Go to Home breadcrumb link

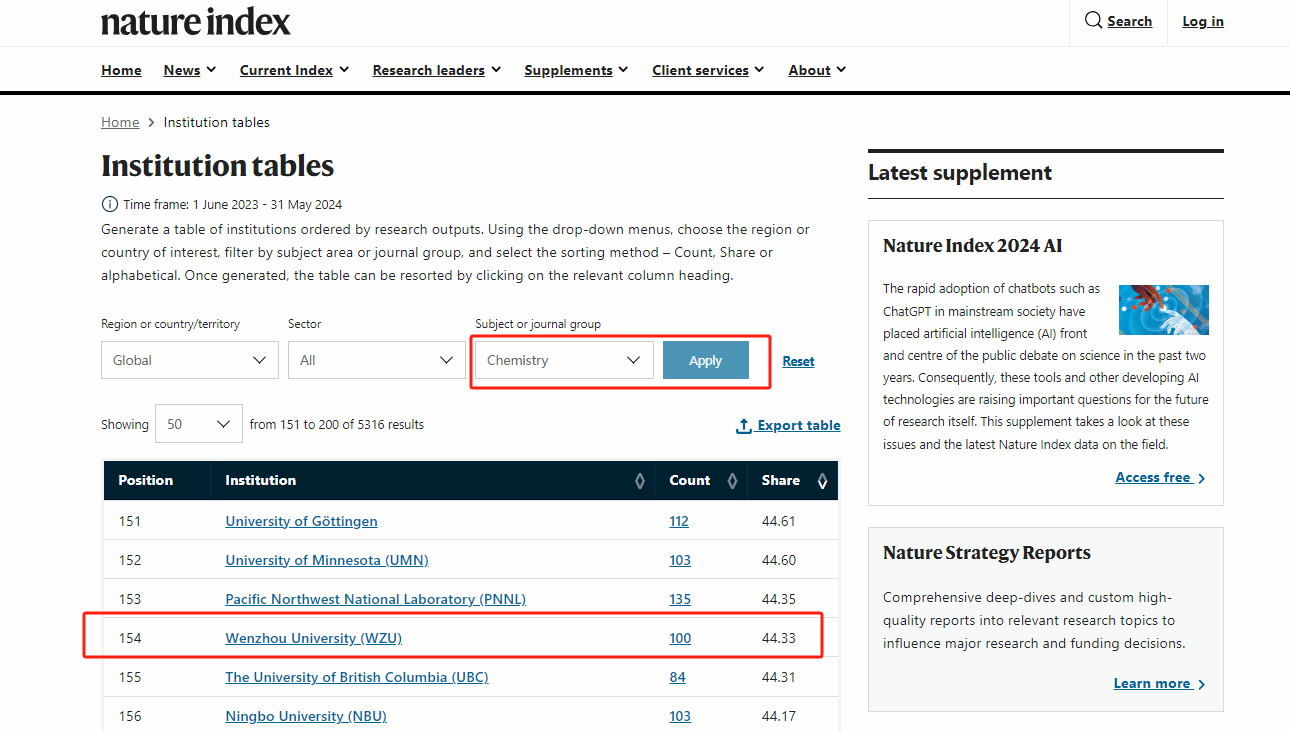[x=120, y=122]
